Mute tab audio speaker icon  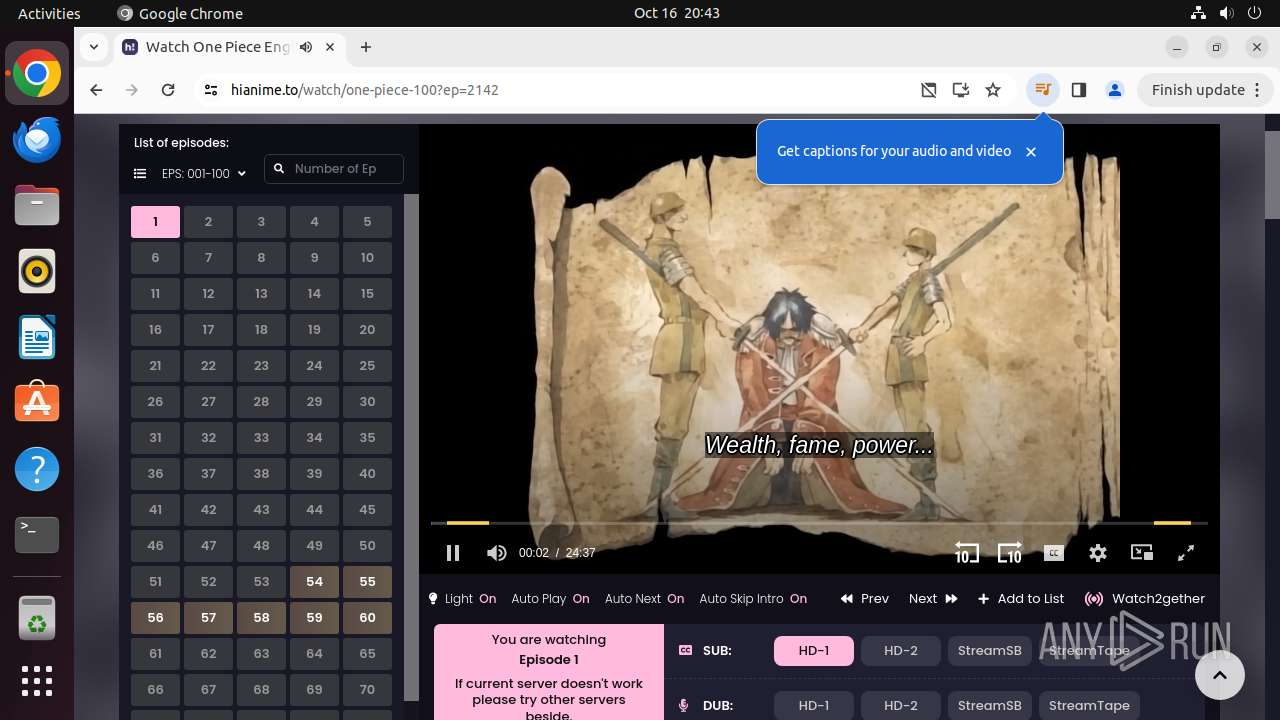click(306, 47)
